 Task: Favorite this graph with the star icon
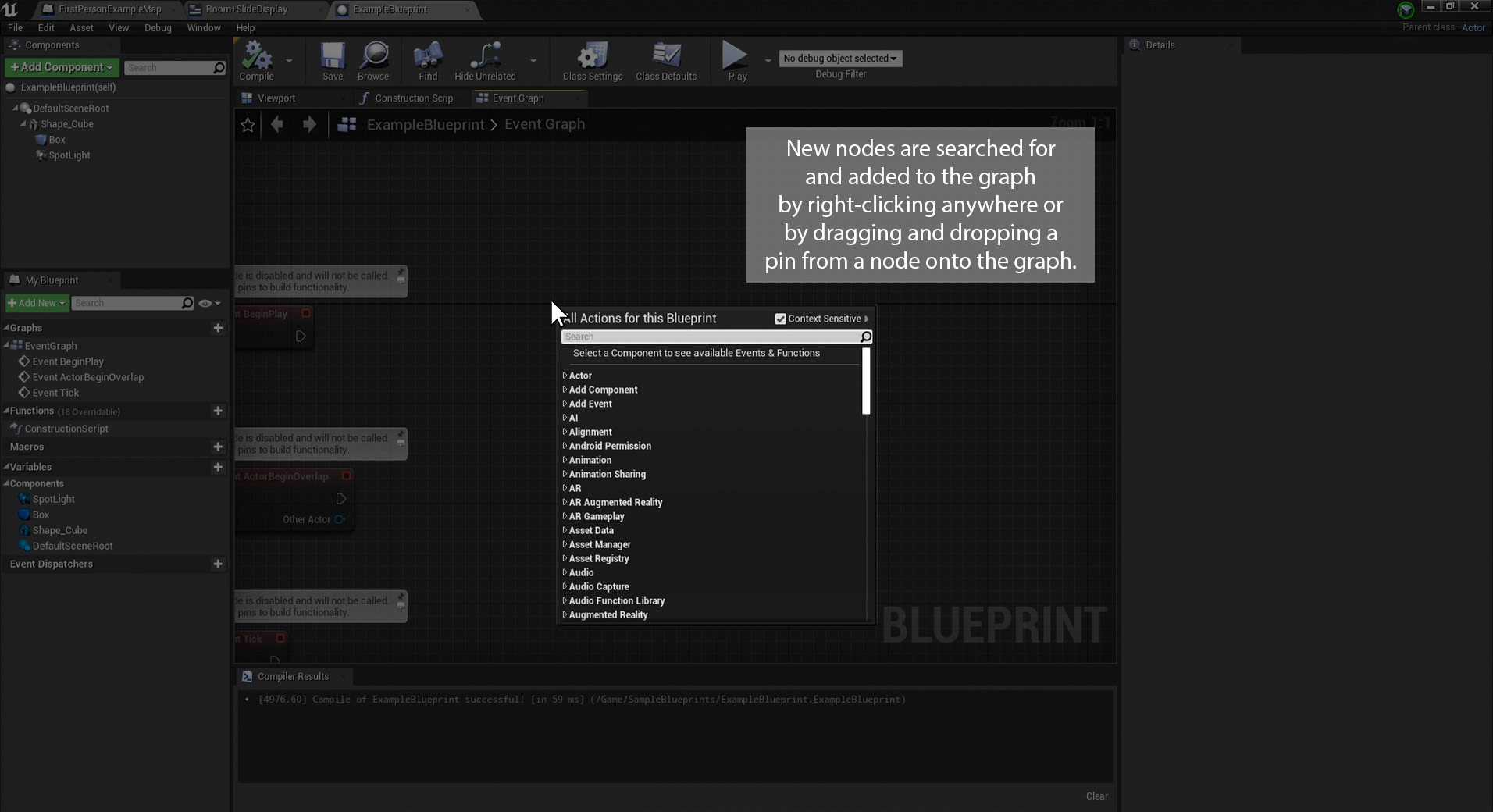coord(248,125)
